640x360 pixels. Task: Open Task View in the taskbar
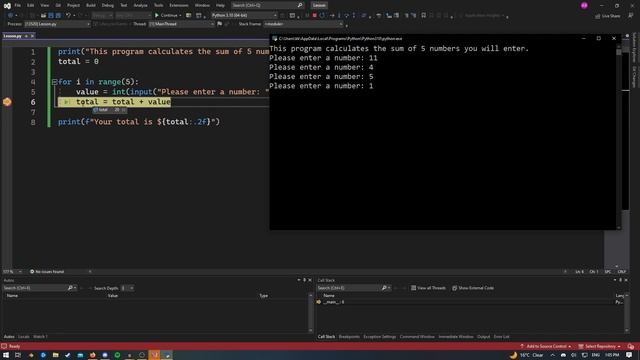tap(18, 355)
